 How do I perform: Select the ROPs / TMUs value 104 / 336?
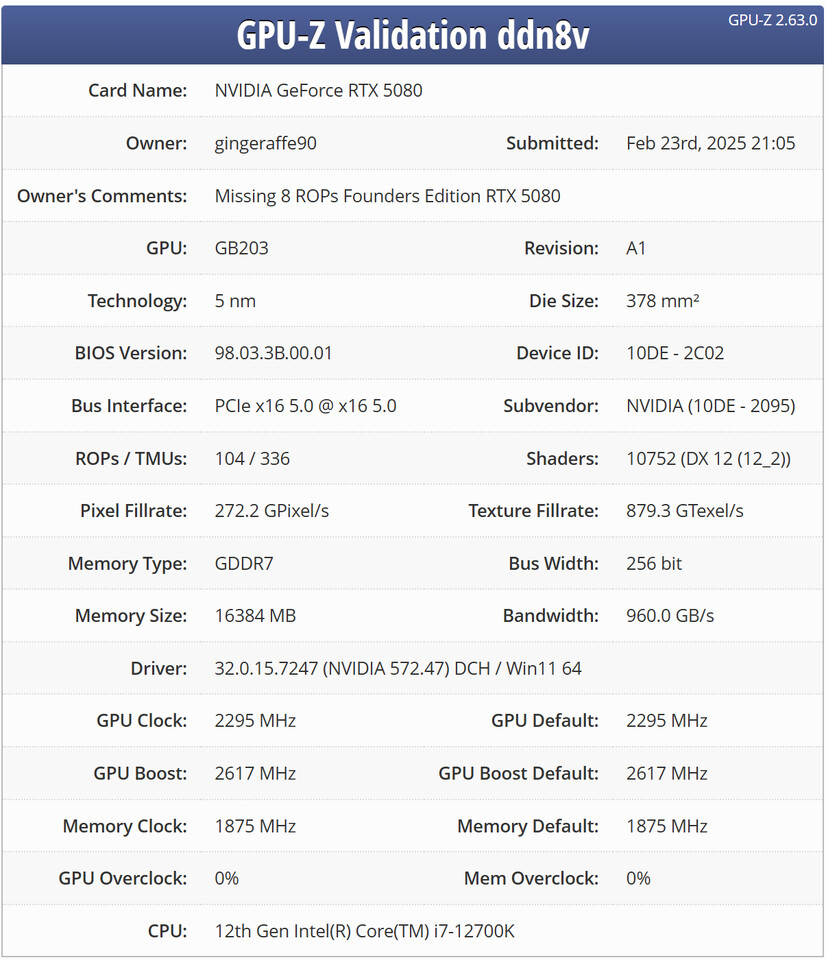[252, 459]
